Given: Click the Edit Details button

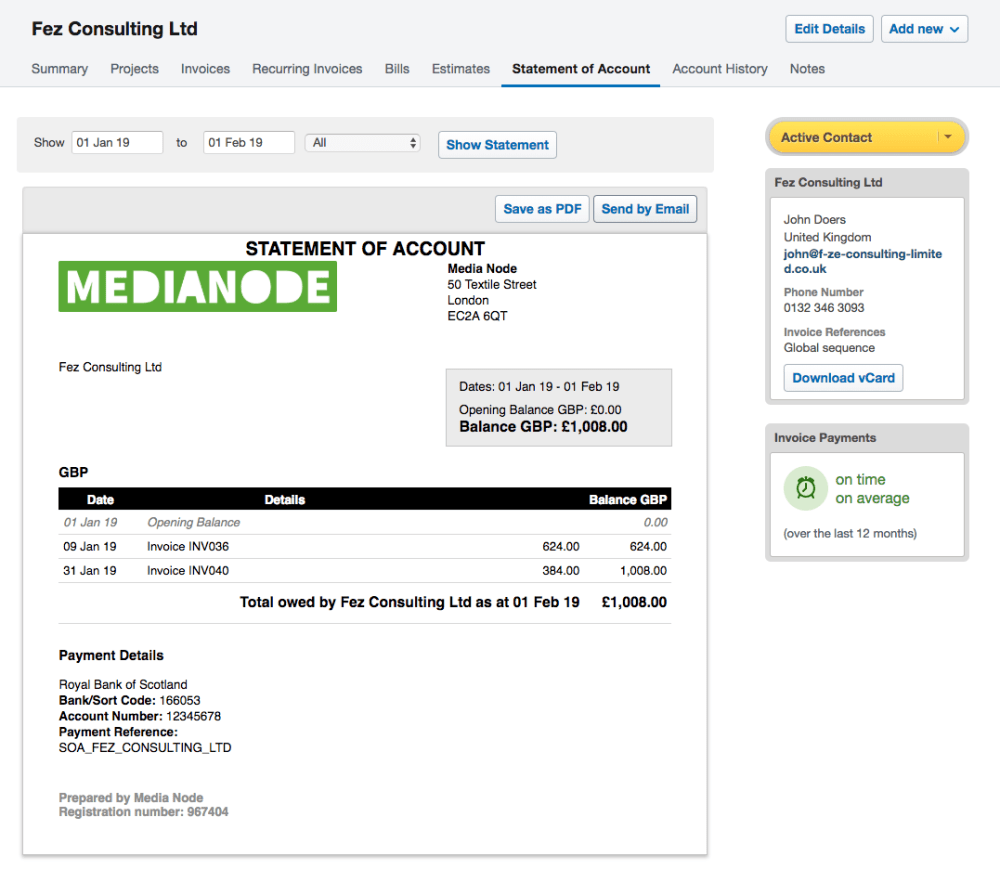Looking at the screenshot, I should click(x=829, y=29).
